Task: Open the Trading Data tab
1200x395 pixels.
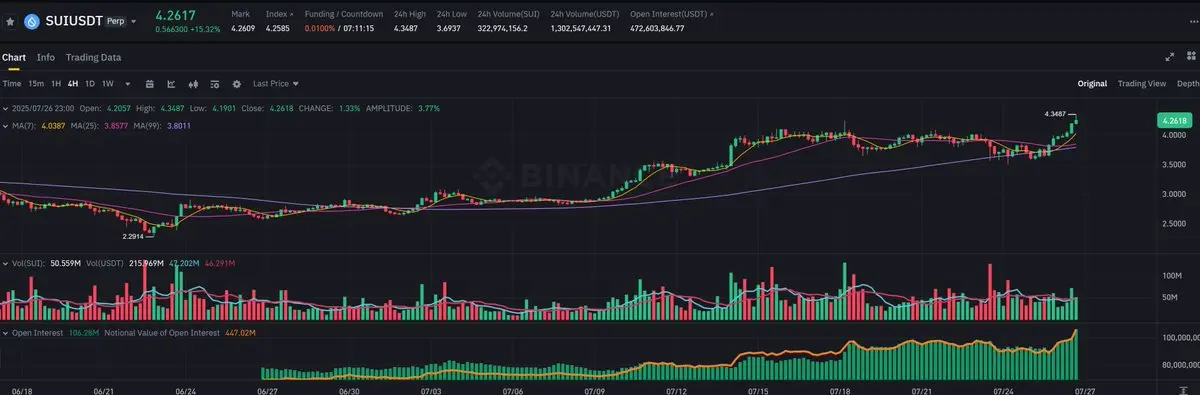Action: pyautogui.click(x=93, y=57)
